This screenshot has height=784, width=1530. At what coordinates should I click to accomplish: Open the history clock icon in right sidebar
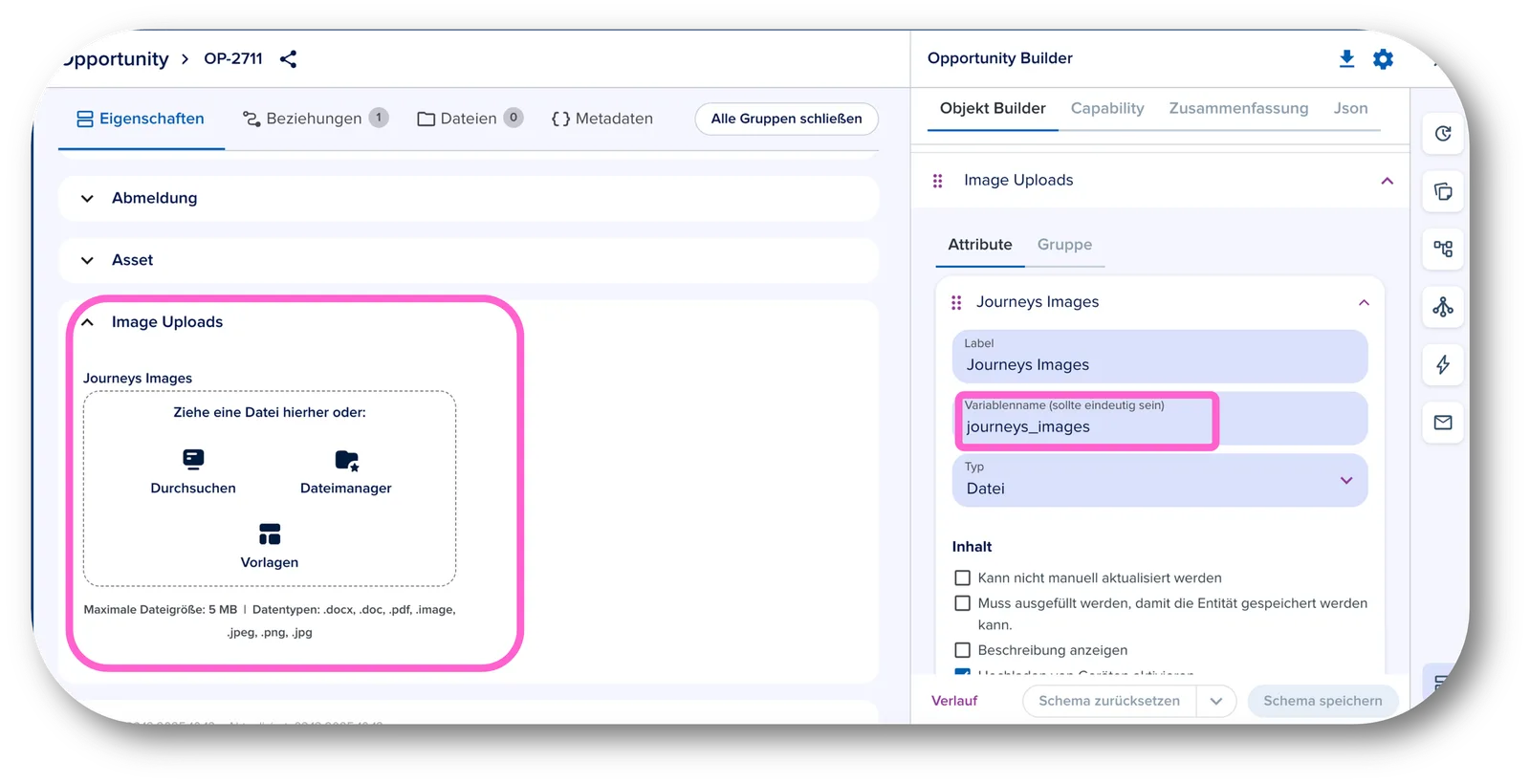point(1443,134)
